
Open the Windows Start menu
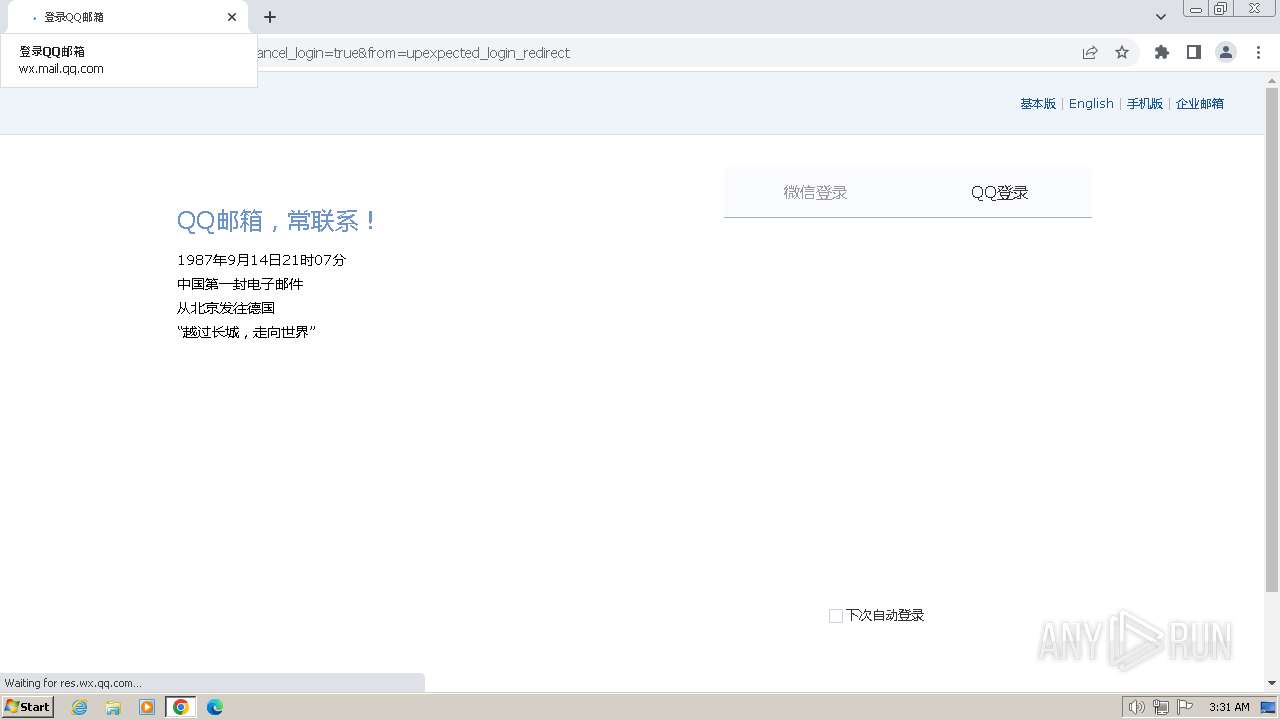[28, 707]
